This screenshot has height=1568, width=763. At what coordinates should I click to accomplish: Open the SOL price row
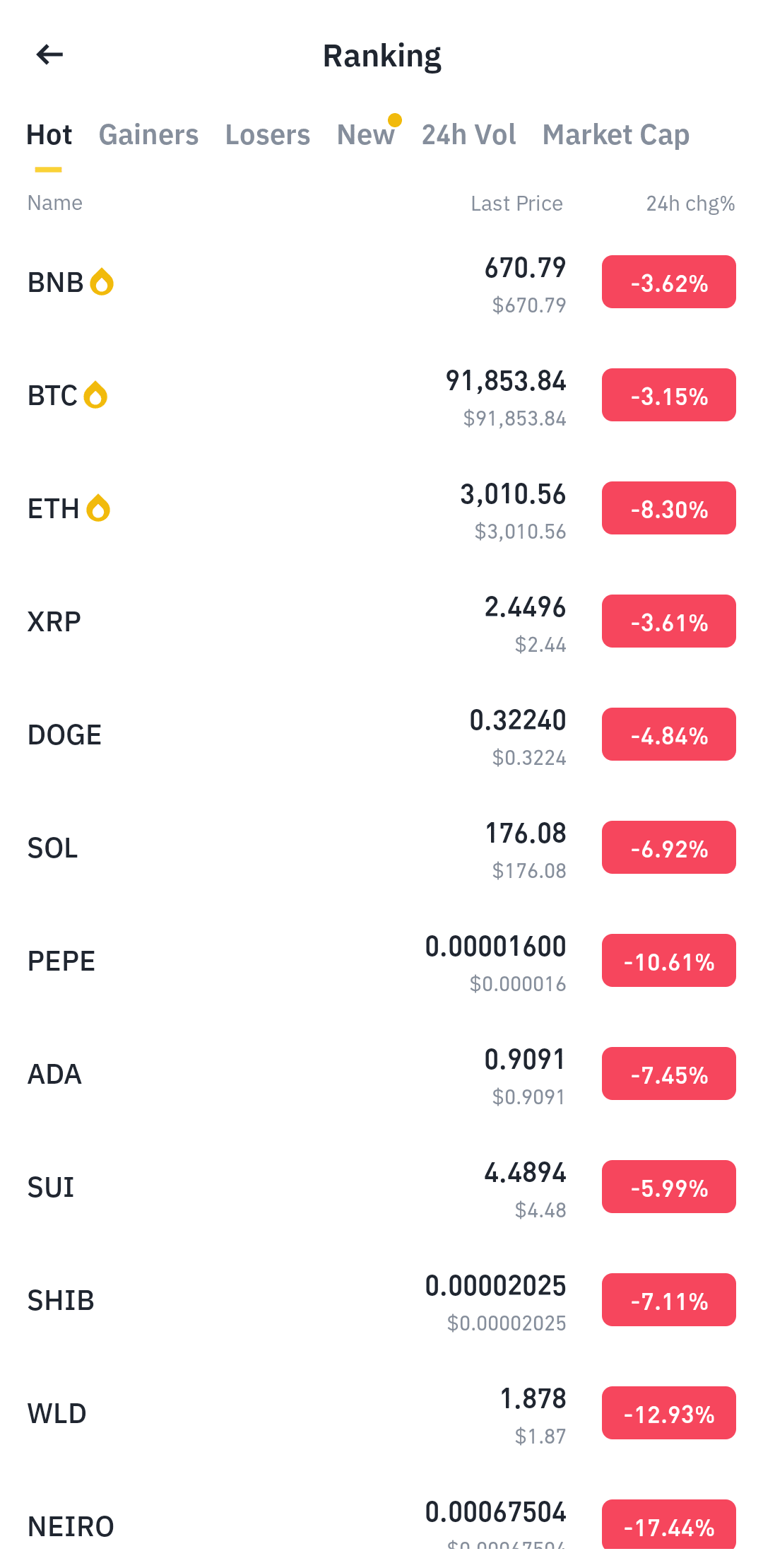click(381, 848)
